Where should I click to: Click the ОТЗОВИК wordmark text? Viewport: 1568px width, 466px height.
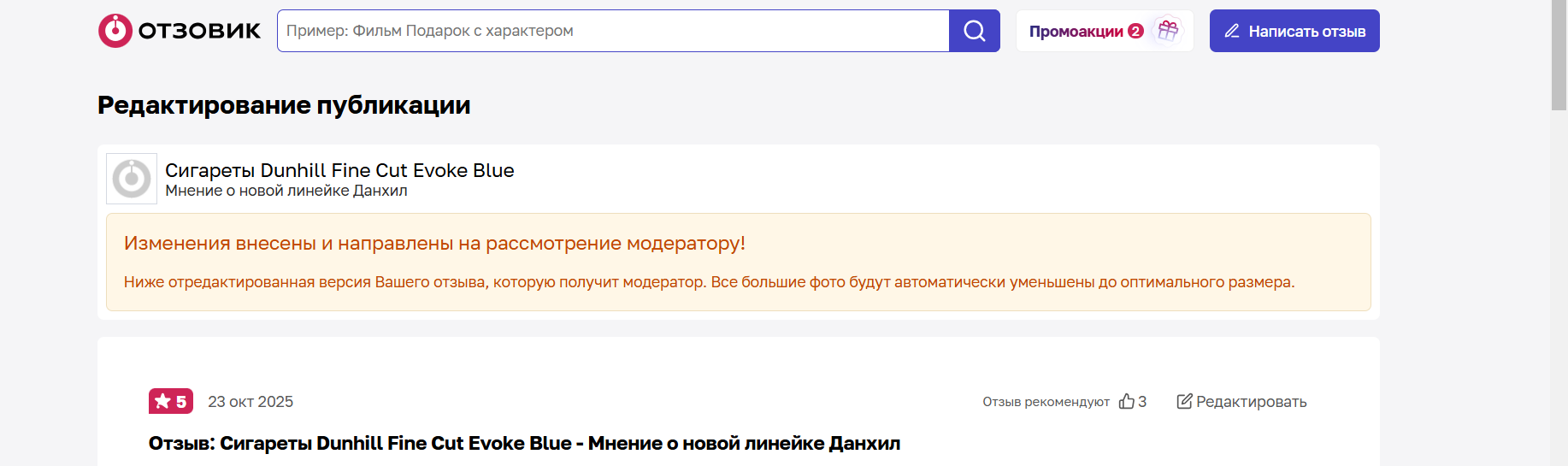199,32
